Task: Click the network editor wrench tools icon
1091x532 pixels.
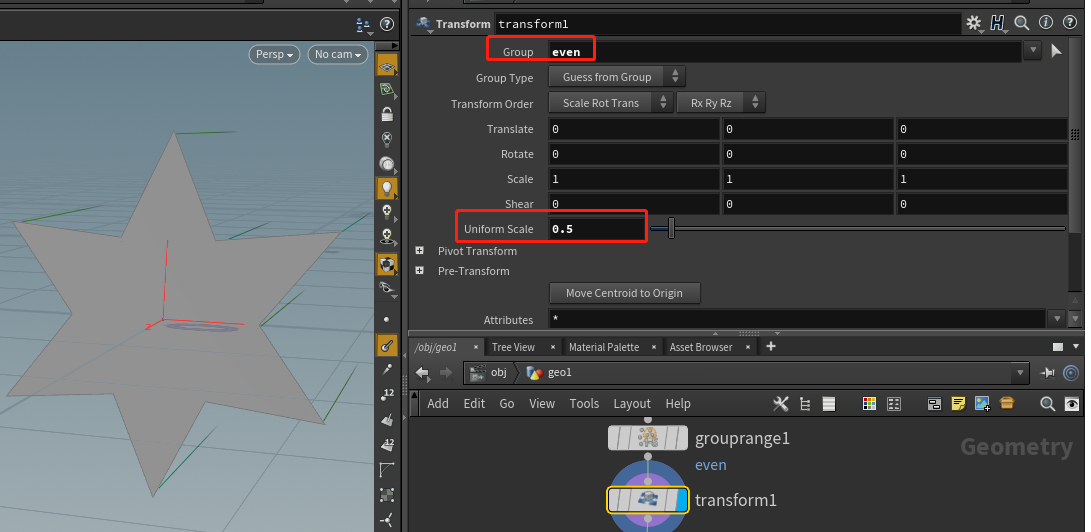Action: [x=781, y=403]
